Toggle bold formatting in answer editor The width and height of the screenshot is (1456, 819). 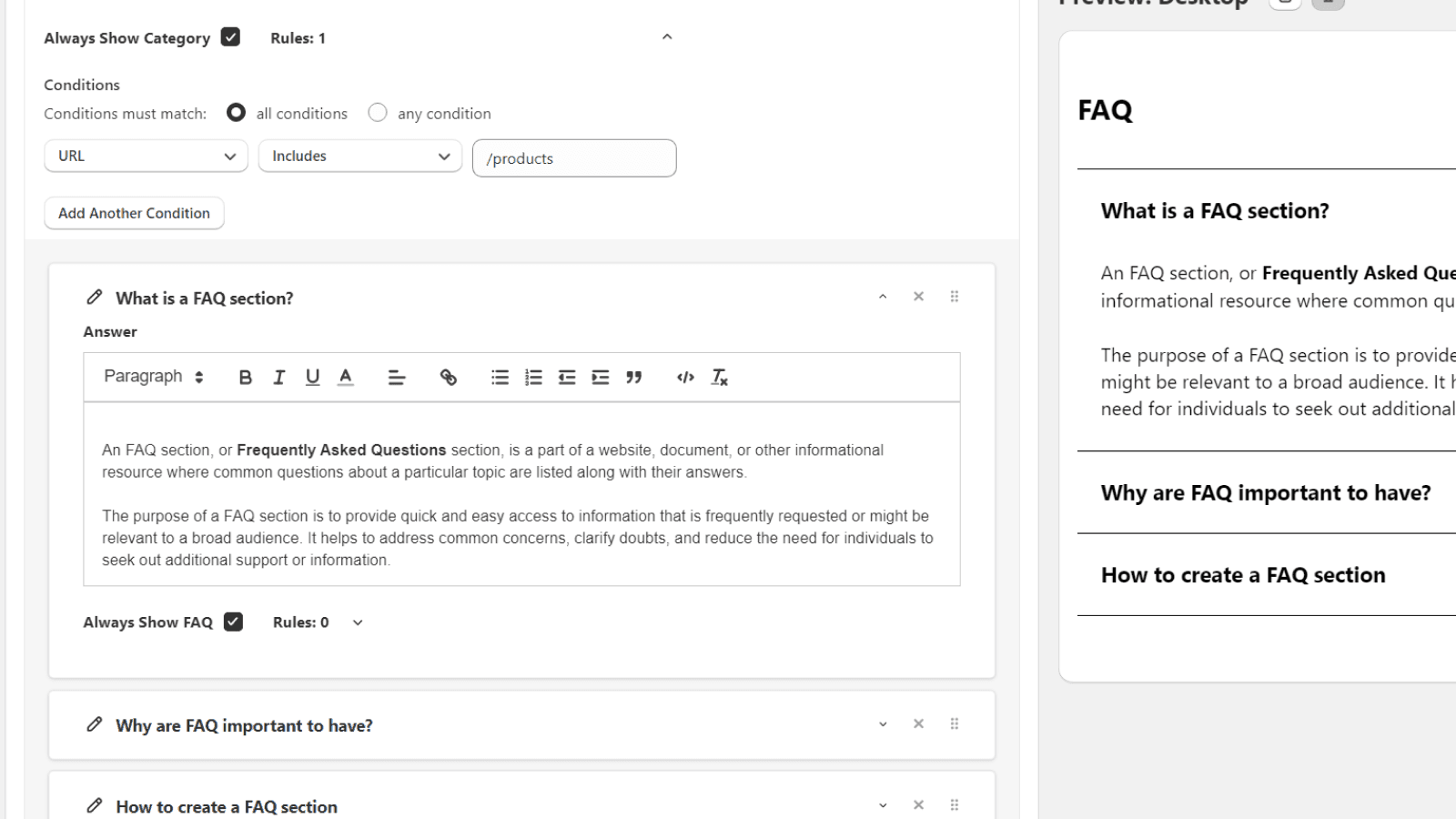(x=245, y=378)
